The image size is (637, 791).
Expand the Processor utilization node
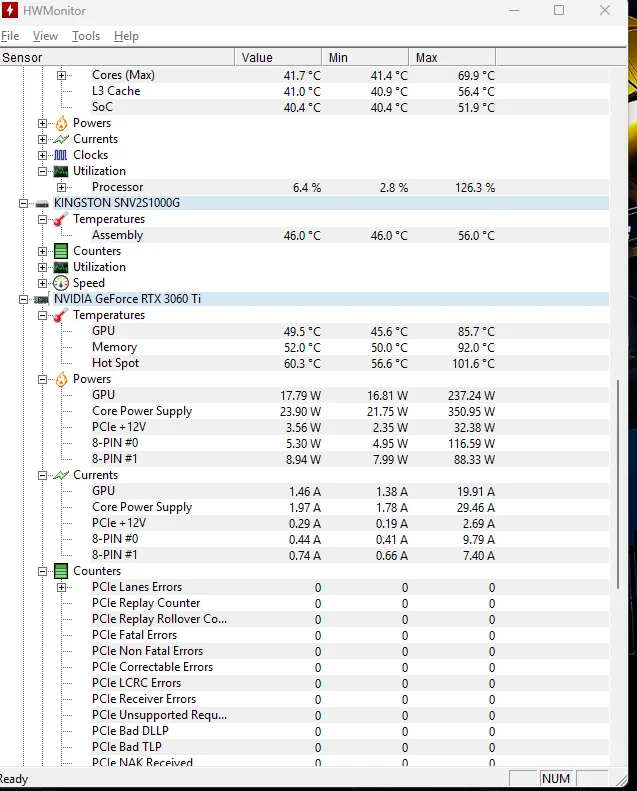coord(62,187)
